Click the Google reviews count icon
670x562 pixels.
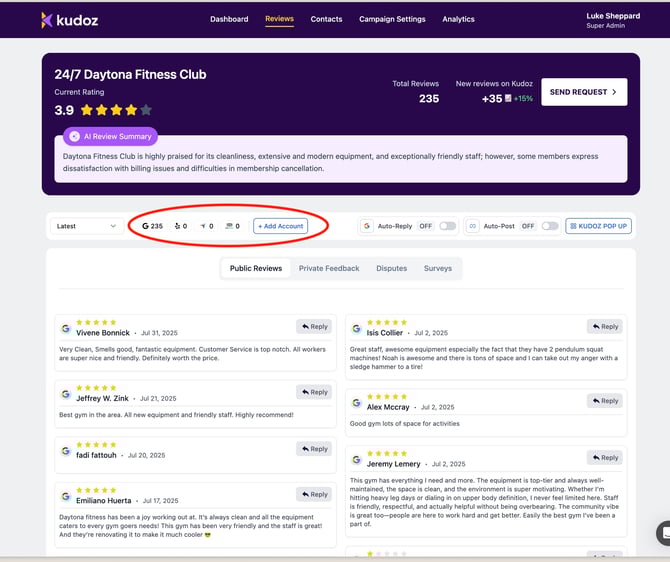[x=146, y=226]
